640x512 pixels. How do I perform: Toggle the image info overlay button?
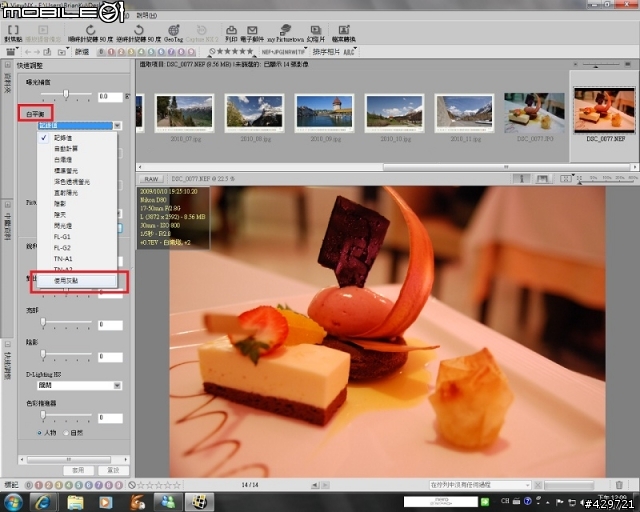tap(521, 179)
